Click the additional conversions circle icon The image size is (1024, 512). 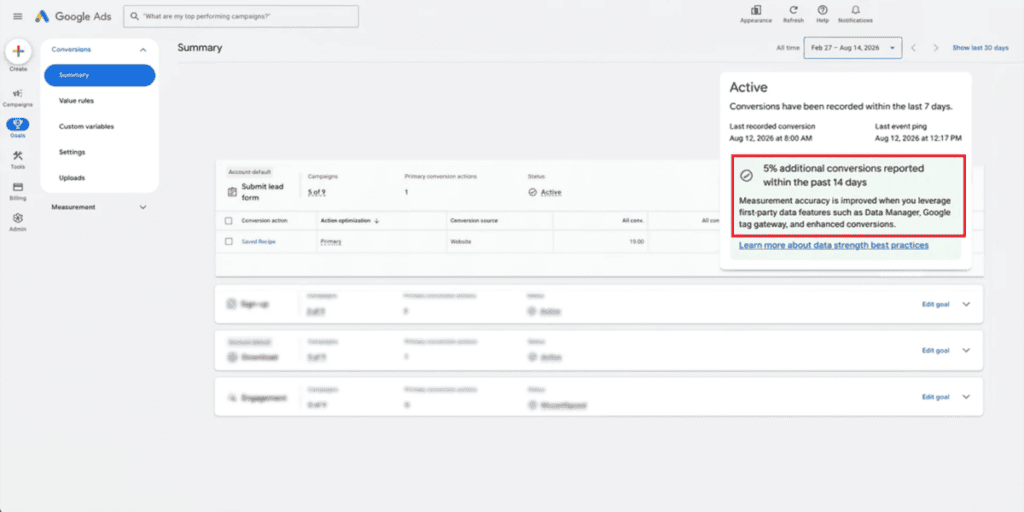(x=746, y=176)
